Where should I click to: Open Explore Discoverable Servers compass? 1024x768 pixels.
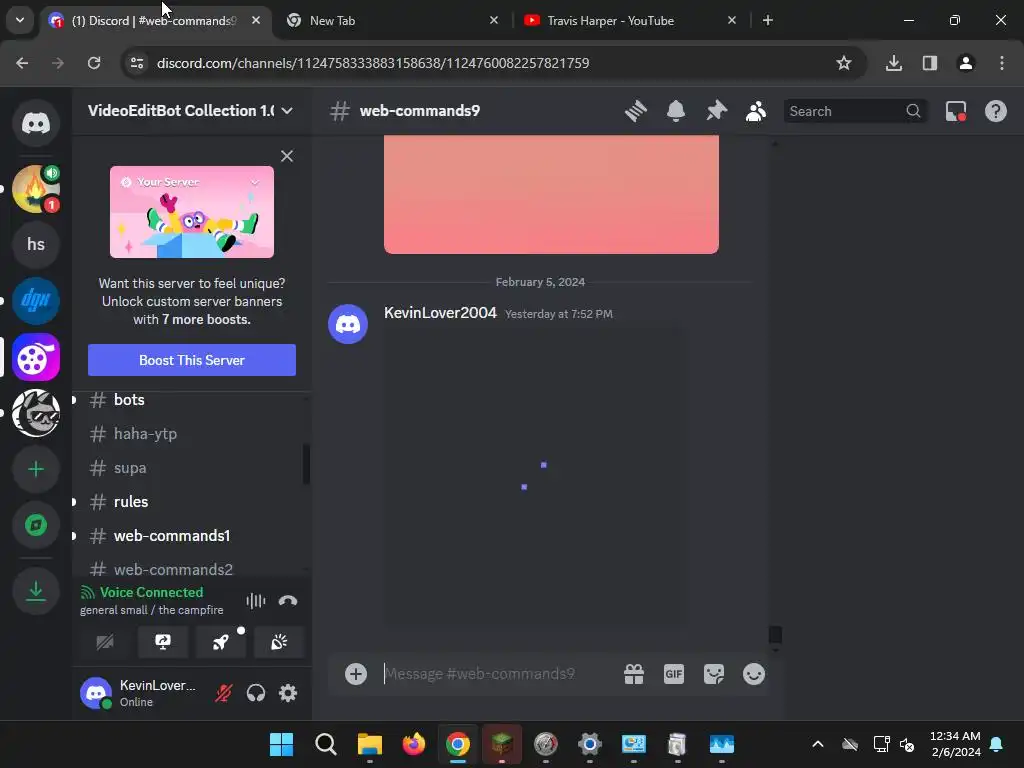tap(36, 525)
